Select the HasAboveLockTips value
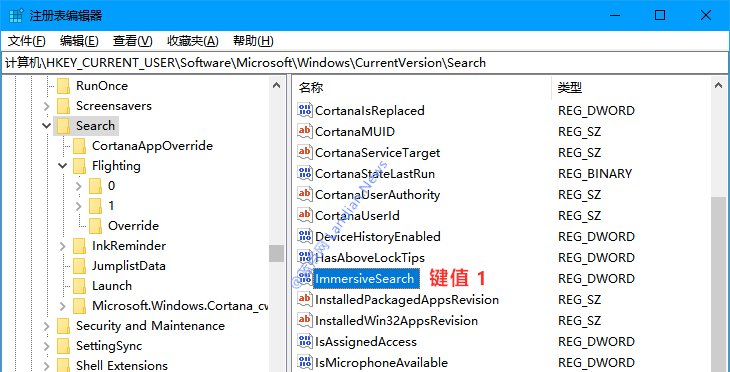 (370, 257)
